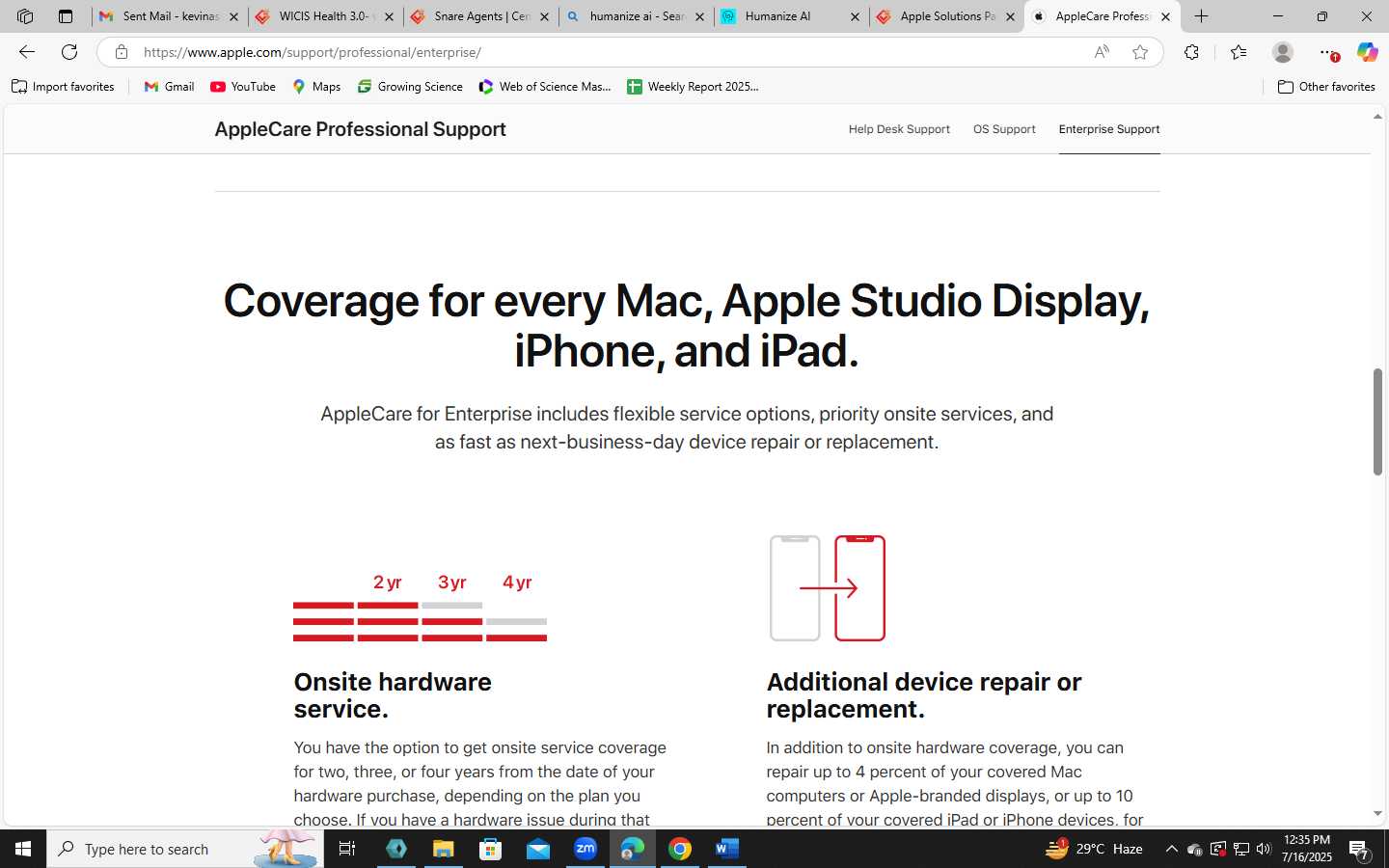The image size is (1389, 868).
Task: Open Microsoft Word from taskbar
Action: pyautogui.click(x=727, y=849)
